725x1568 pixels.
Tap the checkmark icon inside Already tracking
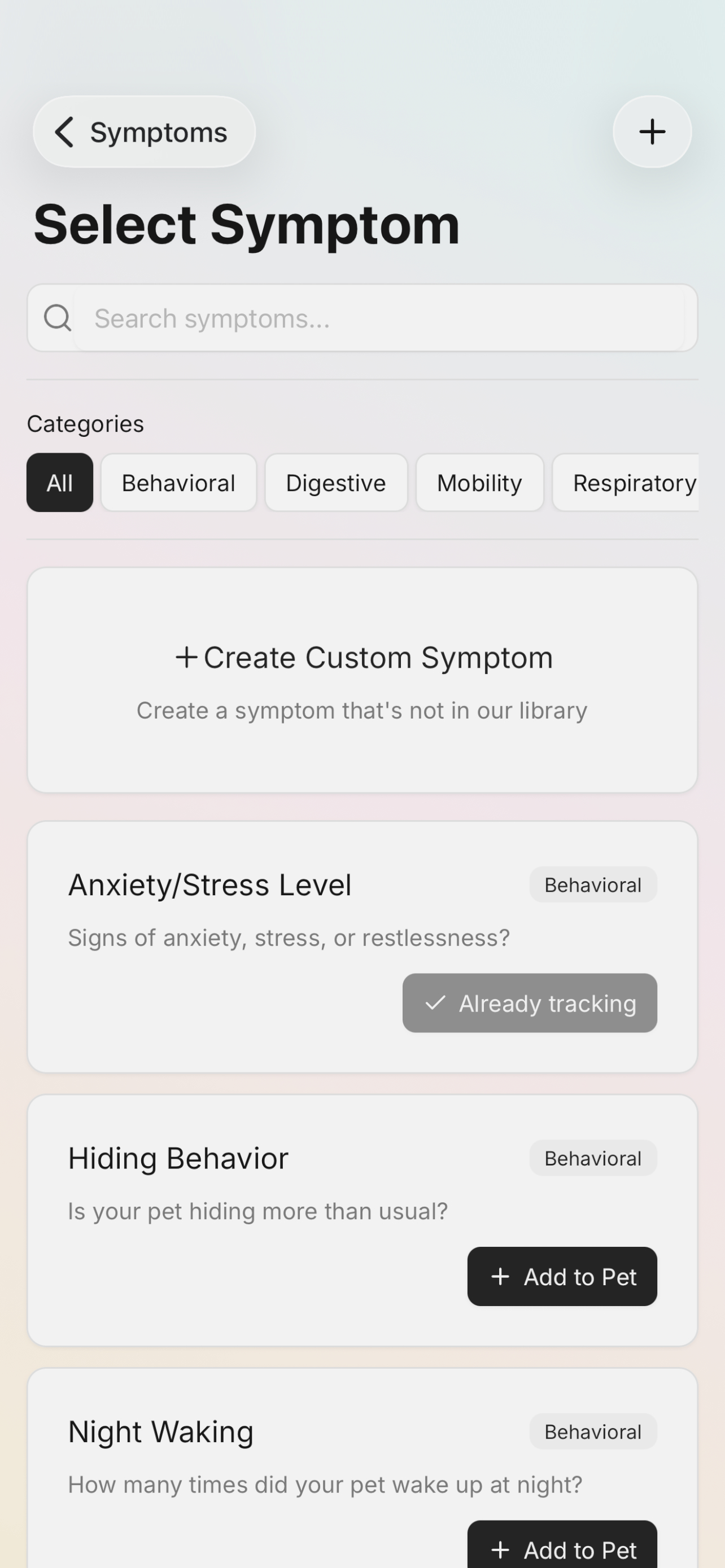click(436, 1003)
